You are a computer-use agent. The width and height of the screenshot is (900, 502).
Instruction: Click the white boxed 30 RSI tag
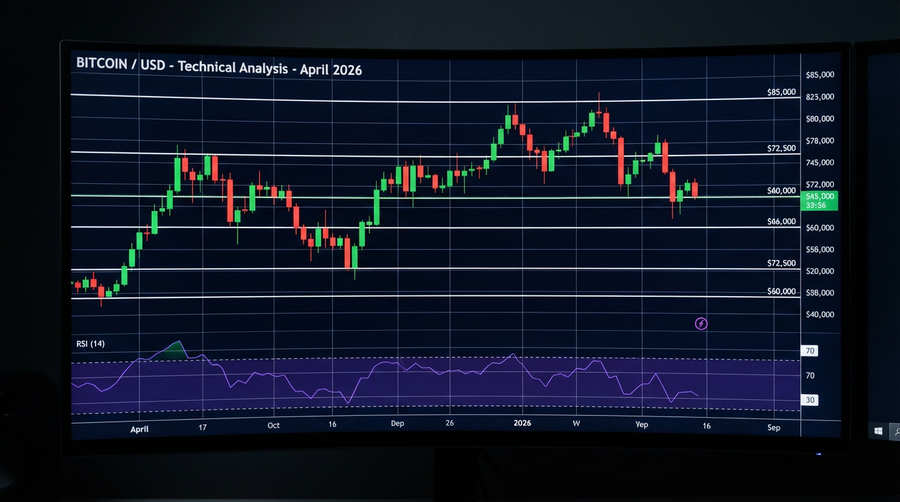[809, 400]
